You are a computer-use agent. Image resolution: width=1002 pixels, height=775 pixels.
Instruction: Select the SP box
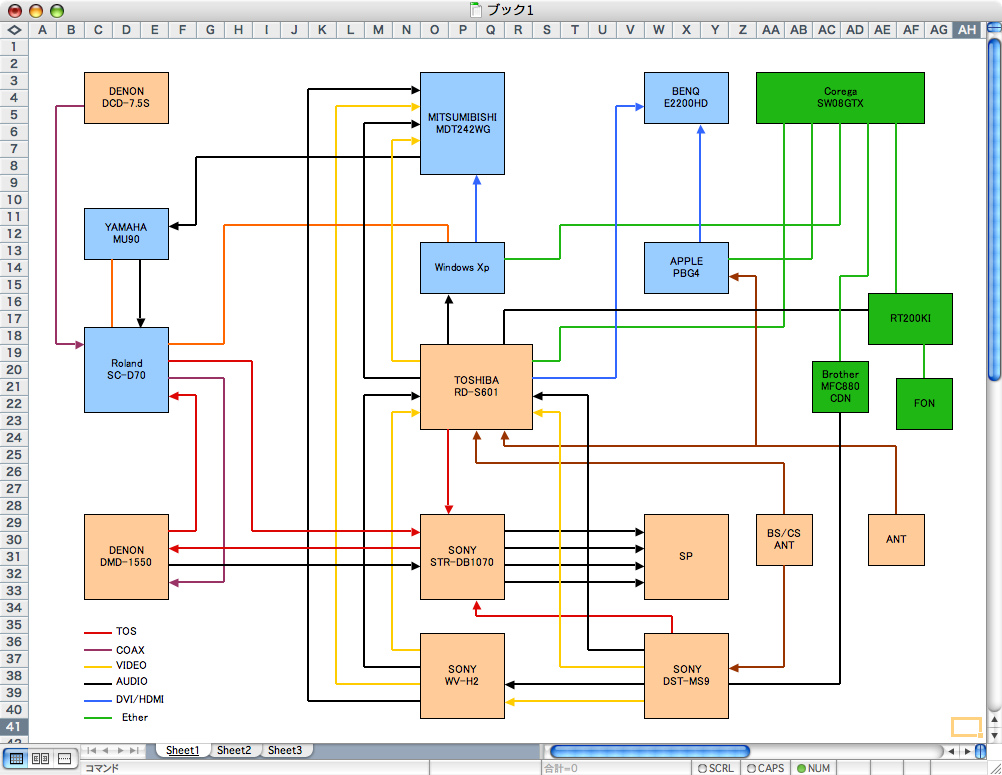(686, 556)
